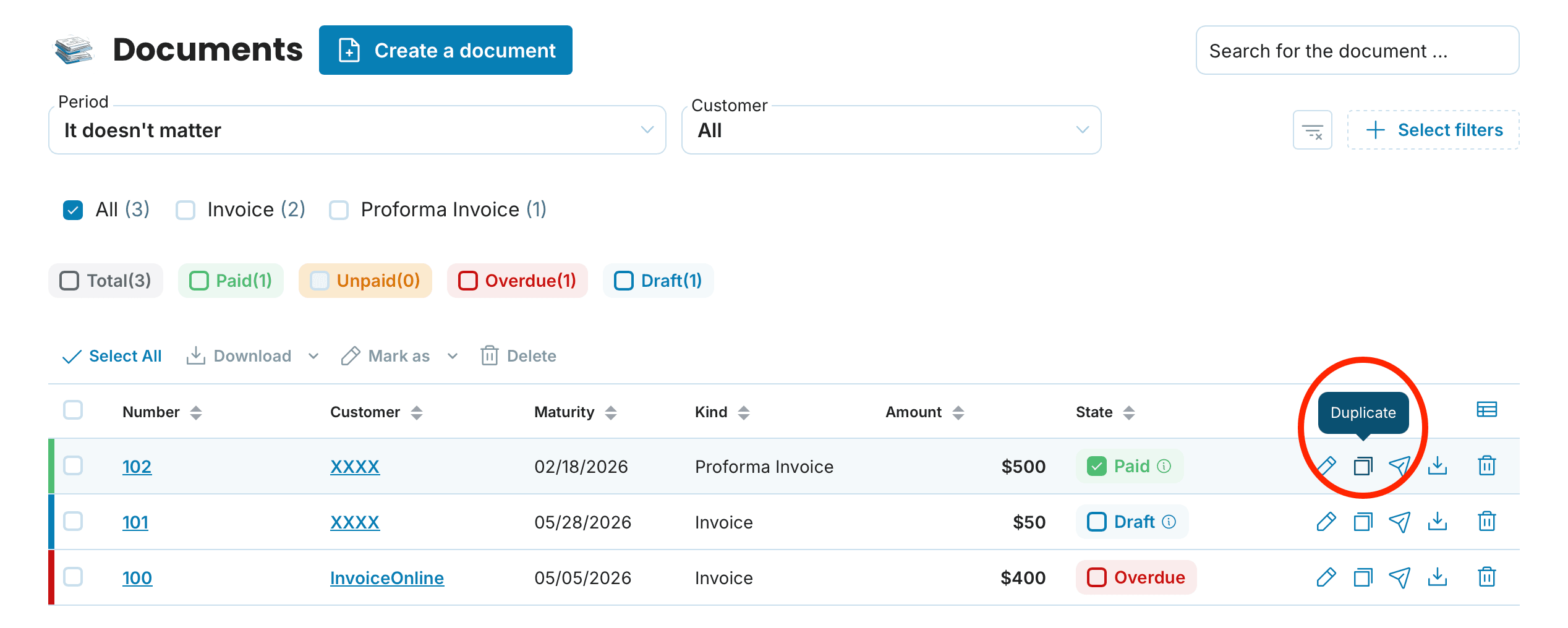Toggle the header select-all rows checkbox
The height and width of the screenshot is (628, 1568).
(x=73, y=410)
